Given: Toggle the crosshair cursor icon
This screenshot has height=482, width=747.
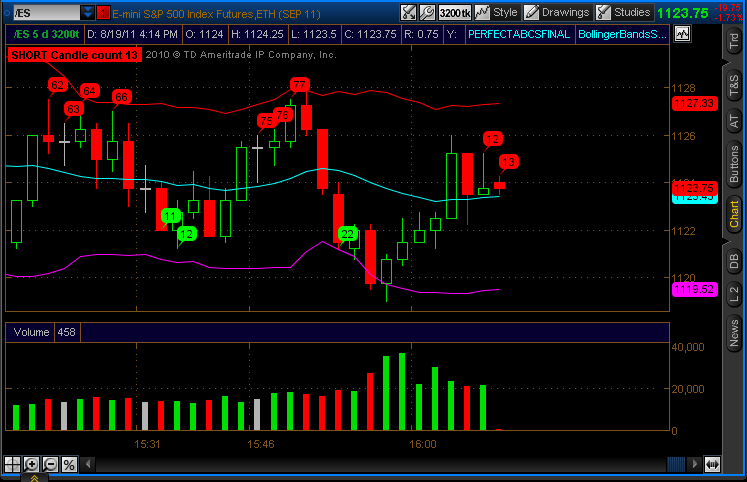Looking at the screenshot, I should [12, 464].
